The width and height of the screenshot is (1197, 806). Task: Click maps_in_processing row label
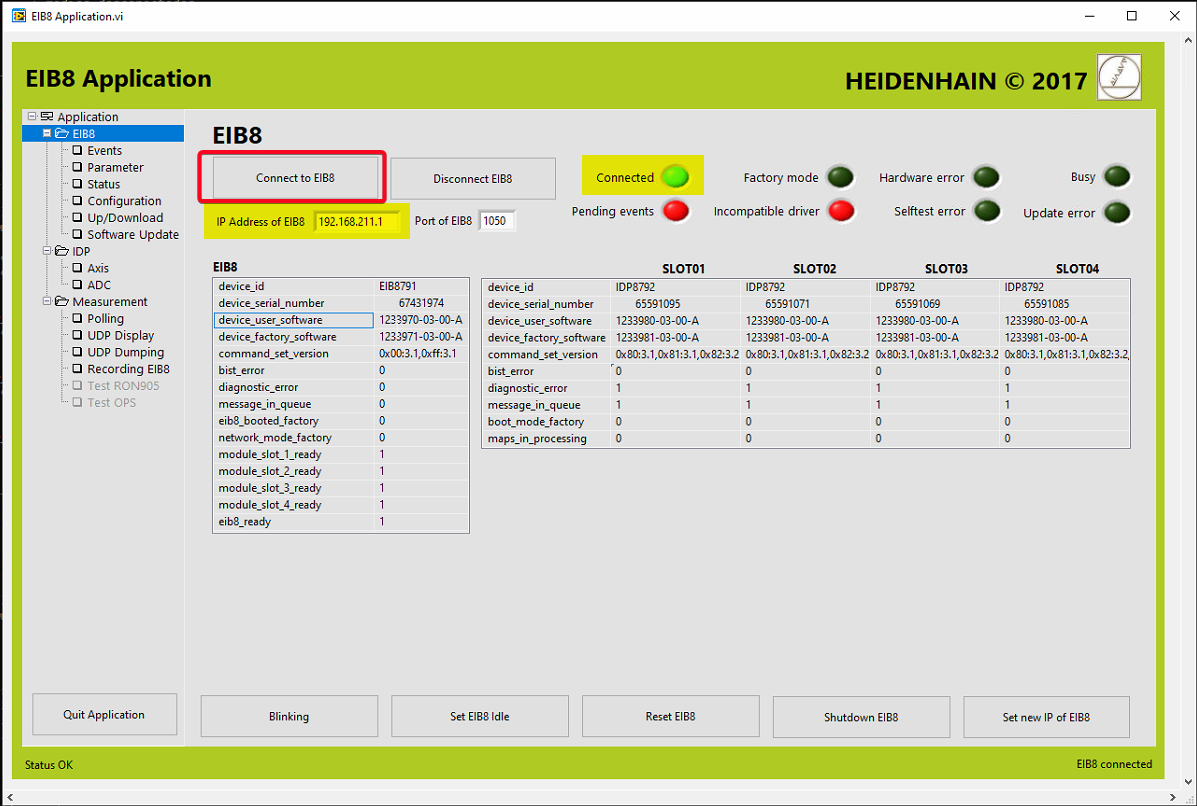coord(537,439)
